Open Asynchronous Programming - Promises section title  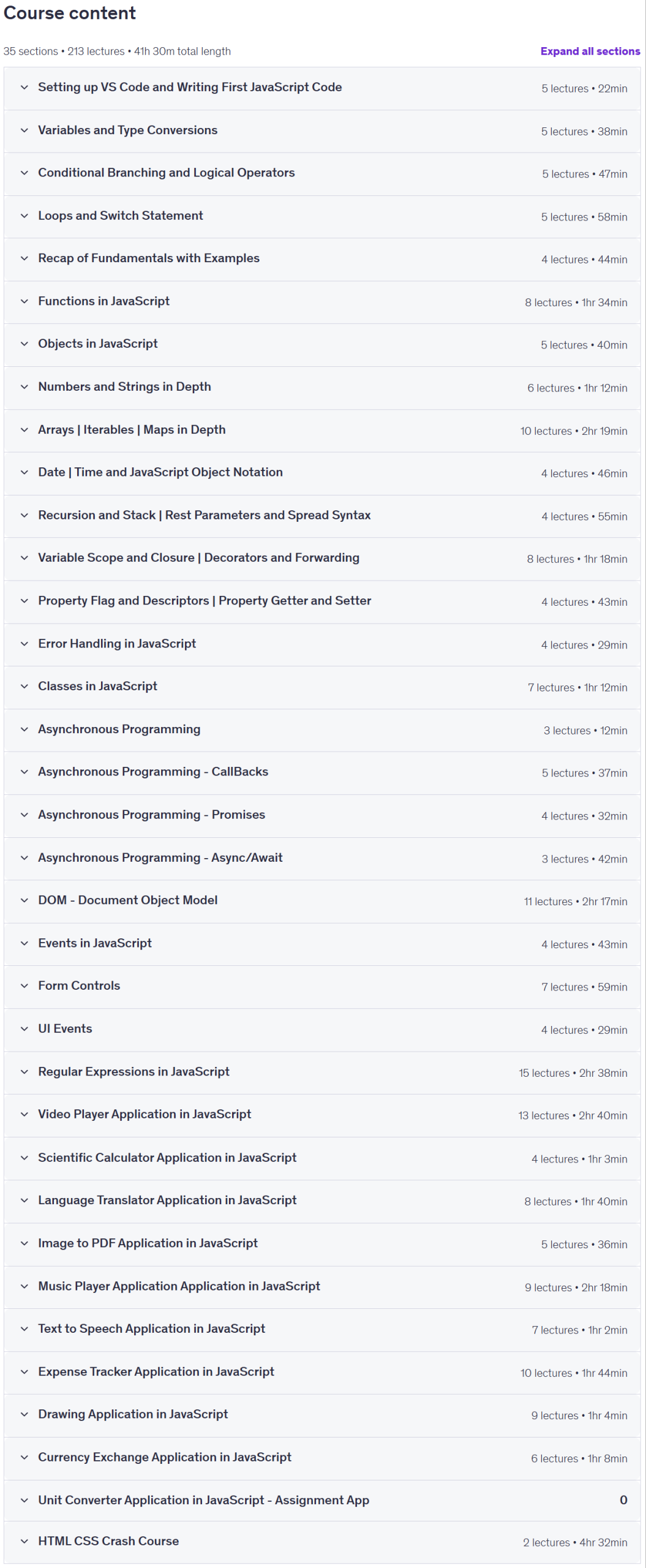click(x=151, y=815)
